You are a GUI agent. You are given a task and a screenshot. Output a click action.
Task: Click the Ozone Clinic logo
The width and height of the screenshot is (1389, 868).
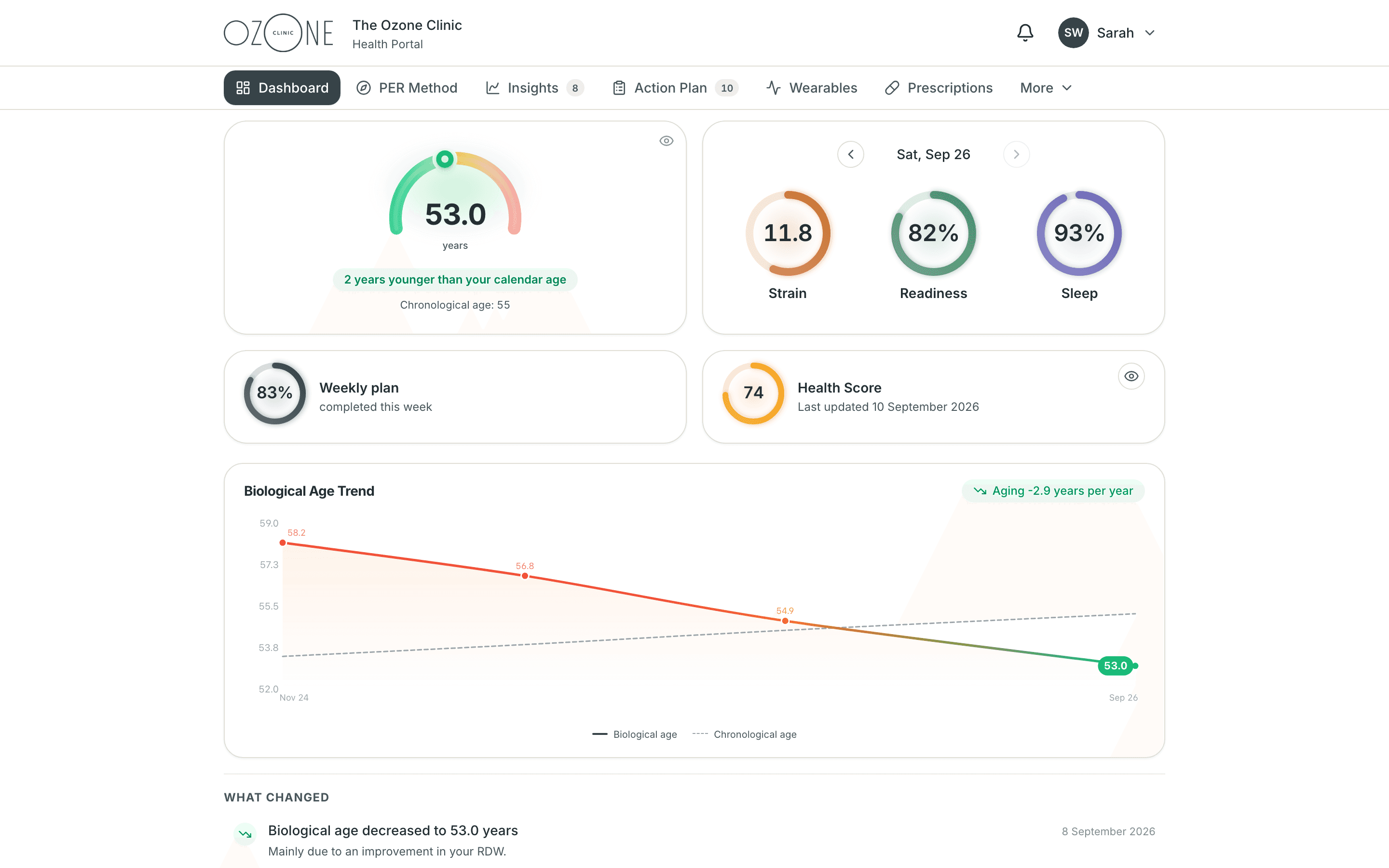coord(278,33)
